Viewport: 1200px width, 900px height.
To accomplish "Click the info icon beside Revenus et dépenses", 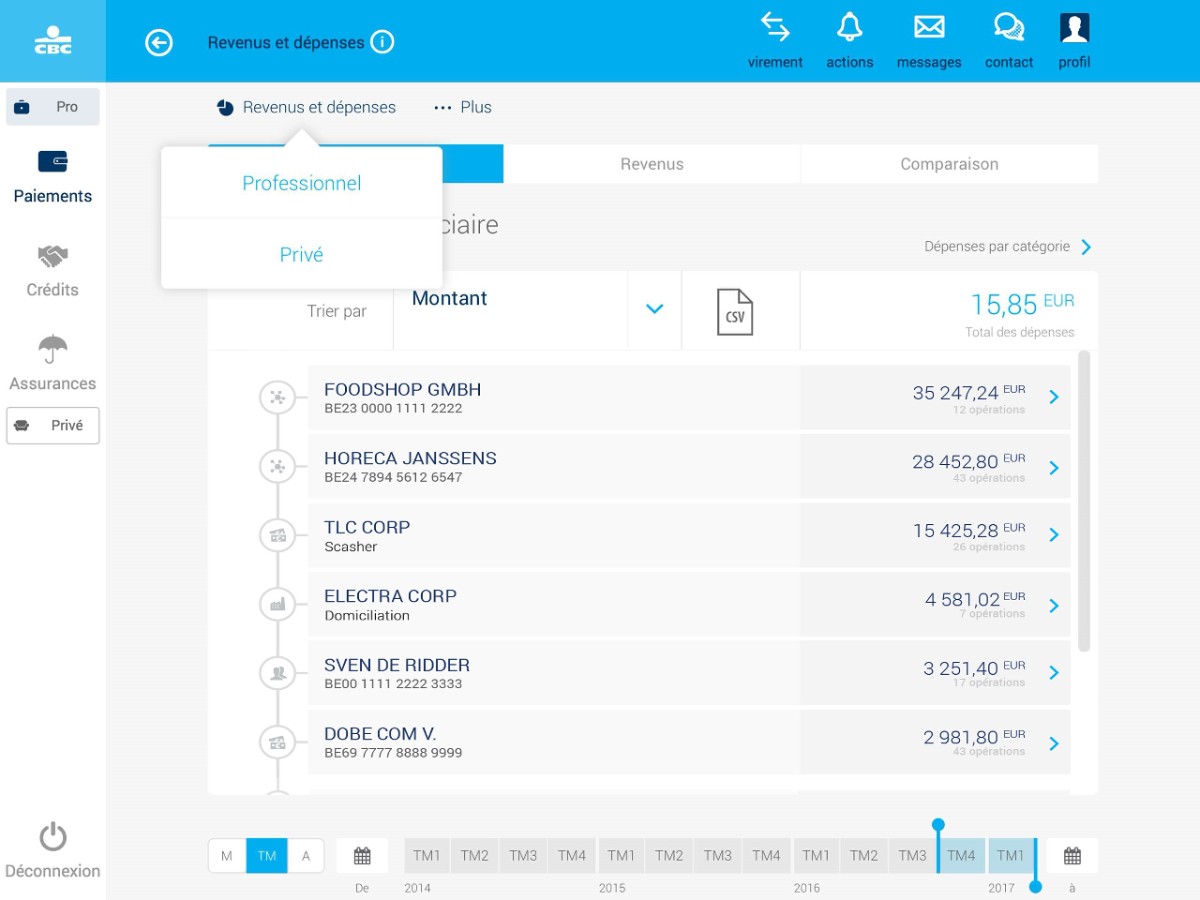I will [x=382, y=42].
